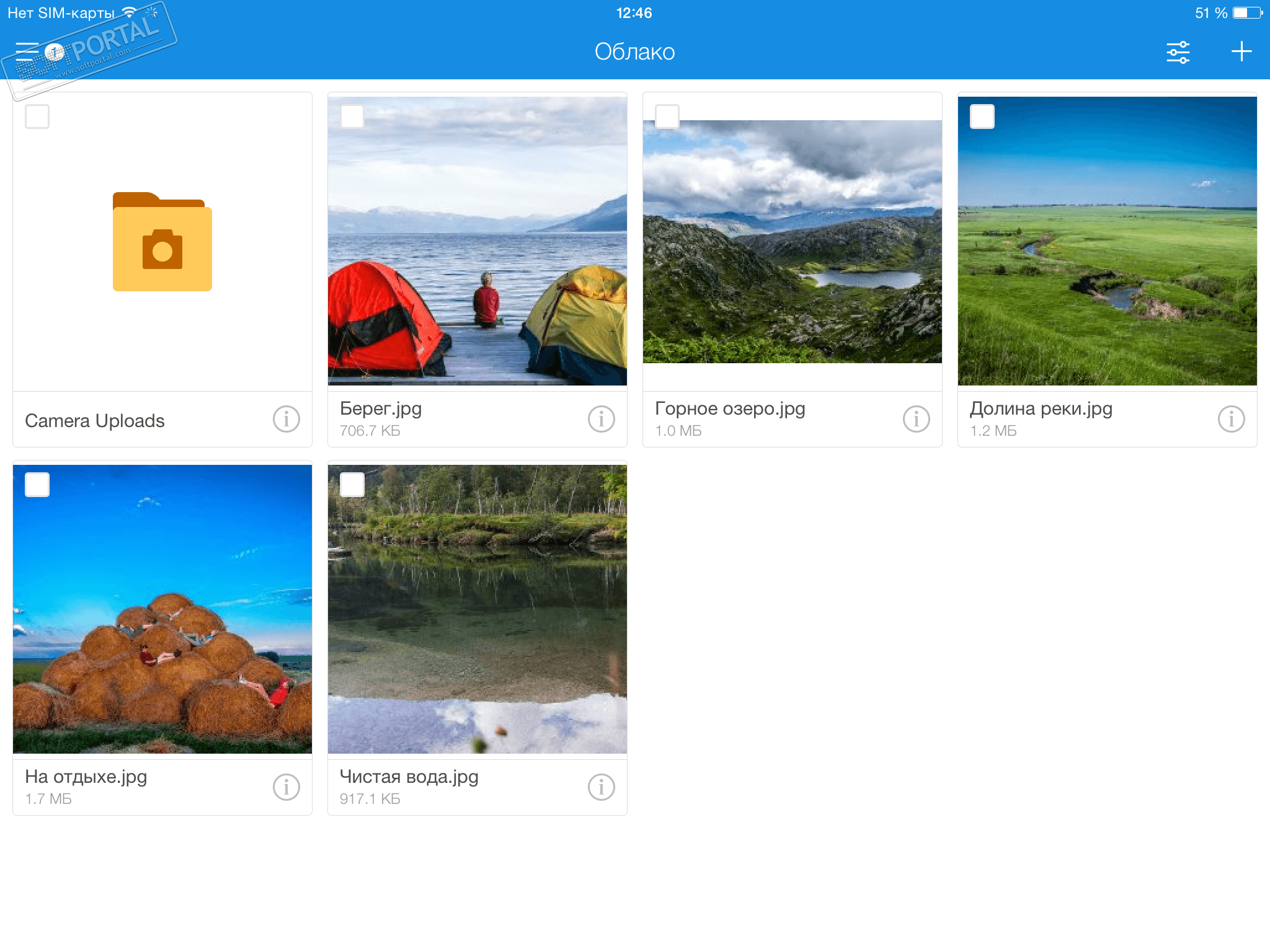This screenshot has width=1270, height=952.
Task: Select Долина реки.jpg with its checkbox
Action: coord(982,117)
